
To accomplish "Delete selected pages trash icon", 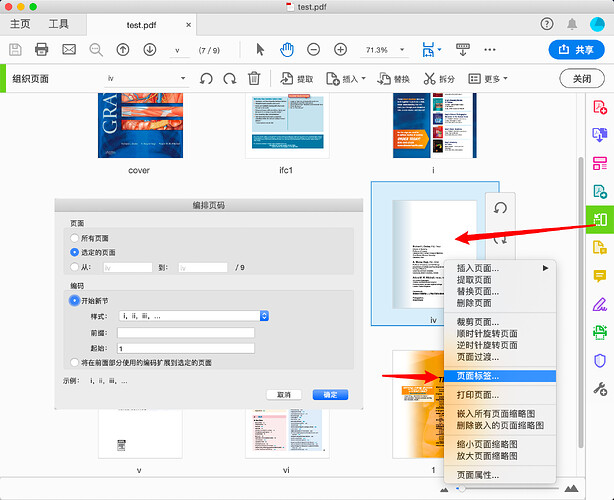I will pos(254,78).
